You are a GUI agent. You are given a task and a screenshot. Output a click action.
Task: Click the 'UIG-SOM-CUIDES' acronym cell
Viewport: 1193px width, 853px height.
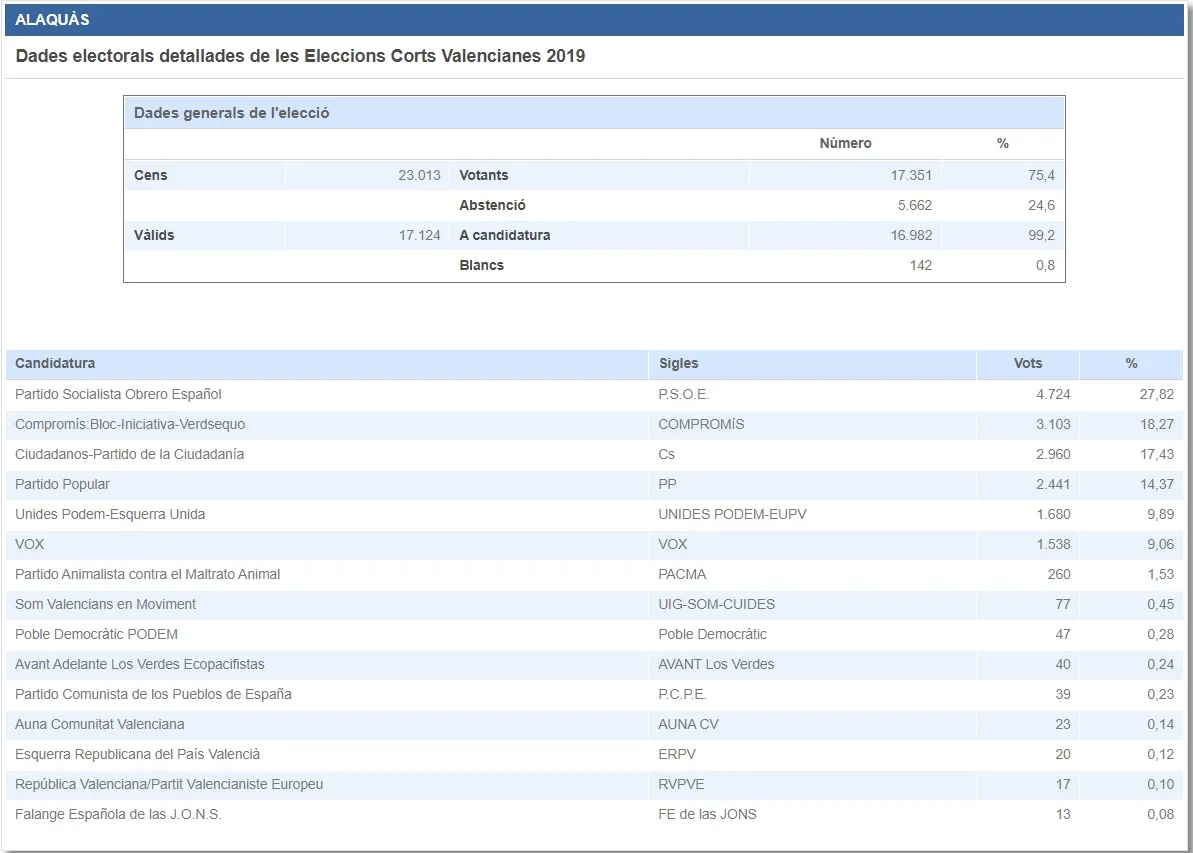pos(717,604)
